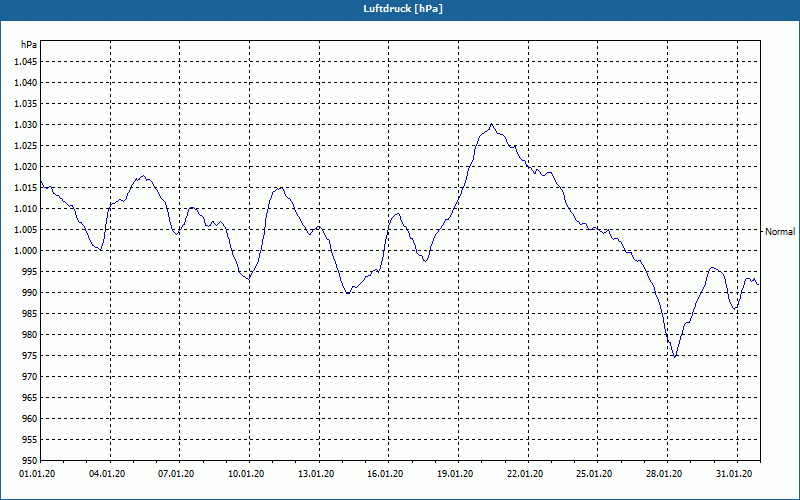The image size is (800, 500).
Task: Click the 1.015 y-axis label
Action: tap(26, 188)
